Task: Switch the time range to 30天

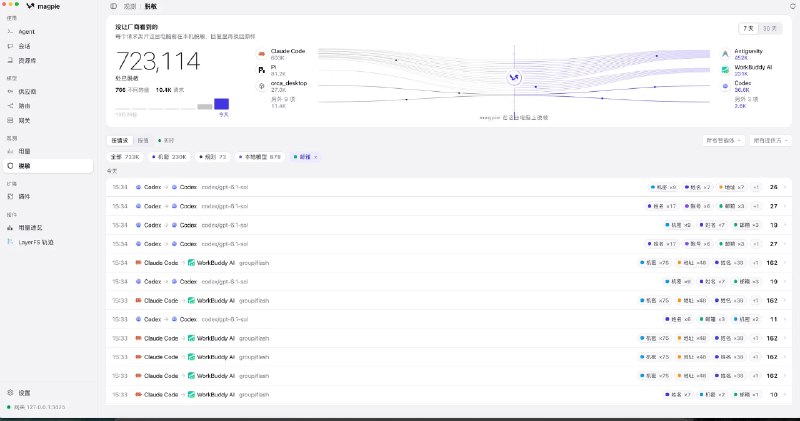Action: 770,29
